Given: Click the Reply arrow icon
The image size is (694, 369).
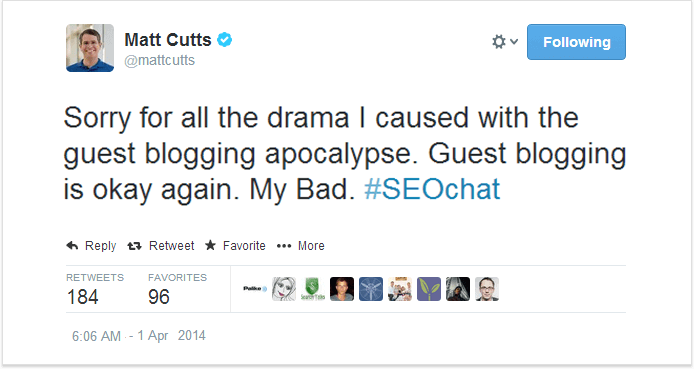Looking at the screenshot, I should click(72, 246).
